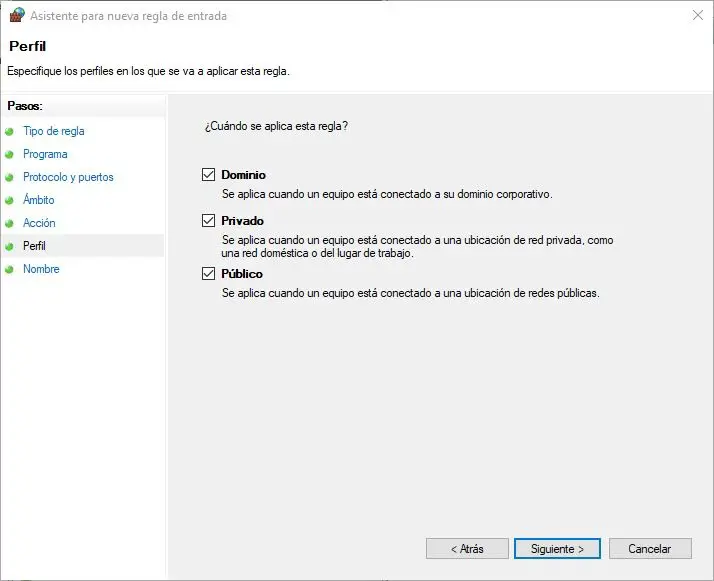714x581 pixels.
Task: Jump to Protocolo y puertos step
Action: (x=68, y=177)
